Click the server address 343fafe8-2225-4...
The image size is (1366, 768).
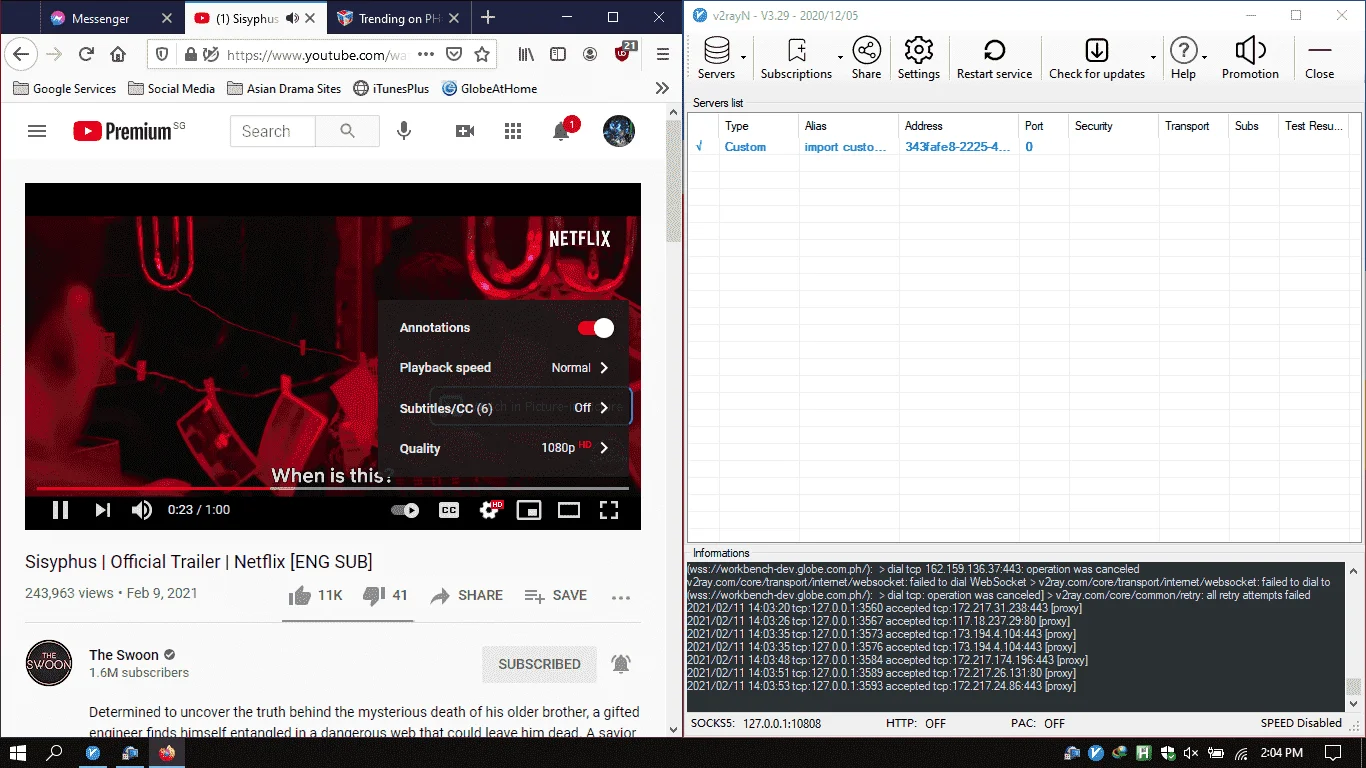point(957,147)
